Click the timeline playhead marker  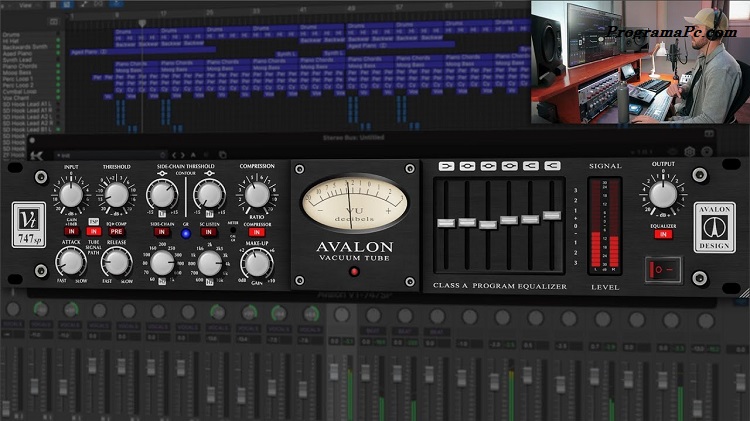[142, 23]
